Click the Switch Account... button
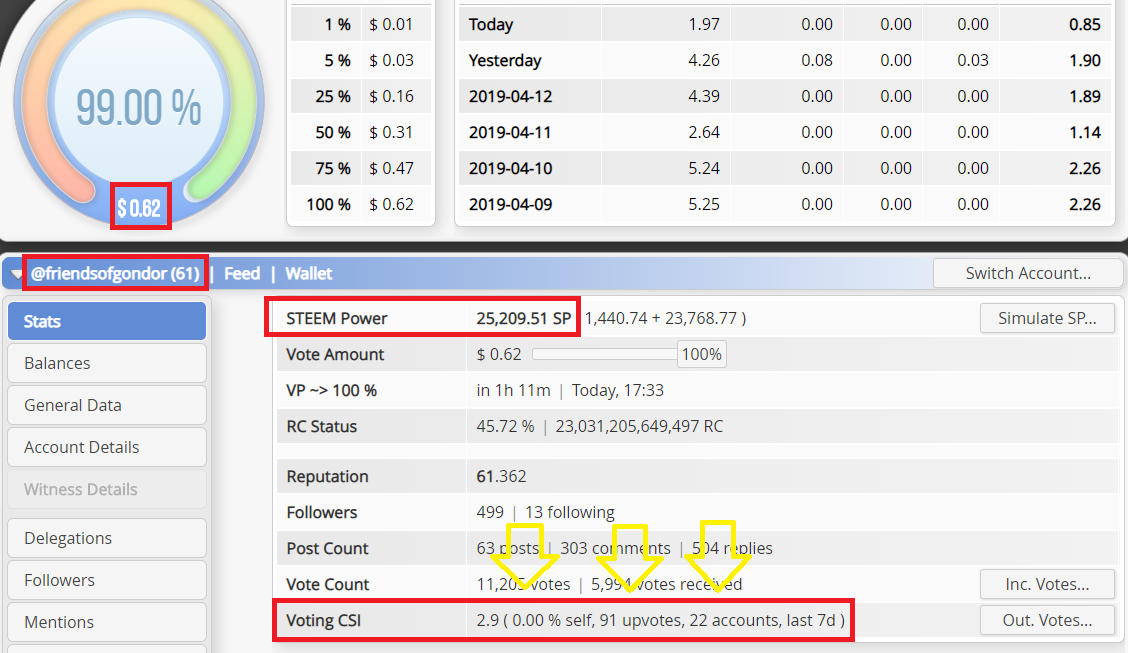1128x653 pixels. [x=1028, y=273]
